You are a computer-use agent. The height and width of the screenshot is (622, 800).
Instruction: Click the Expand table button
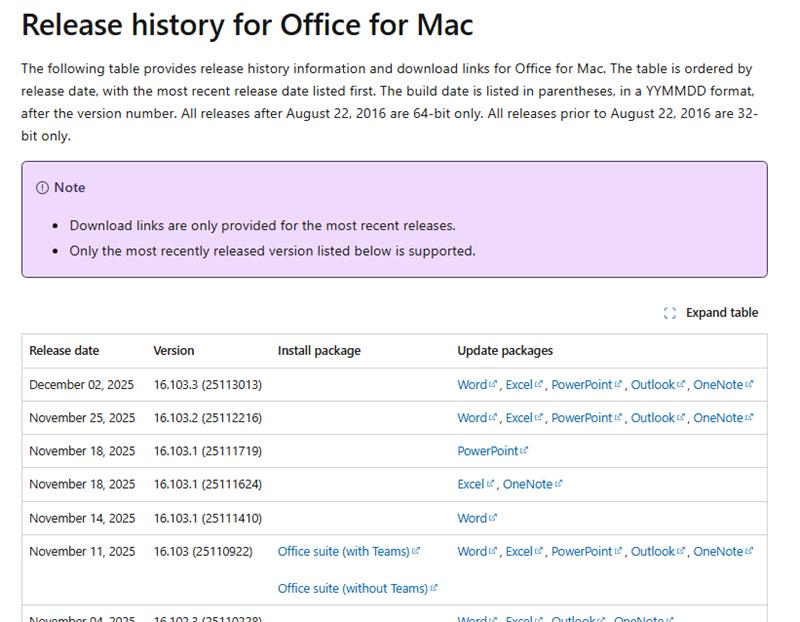coord(711,312)
